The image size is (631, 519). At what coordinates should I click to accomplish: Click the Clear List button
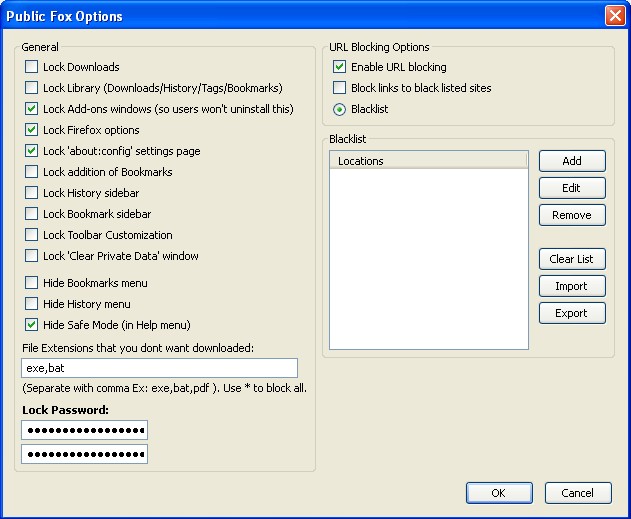(x=572, y=259)
